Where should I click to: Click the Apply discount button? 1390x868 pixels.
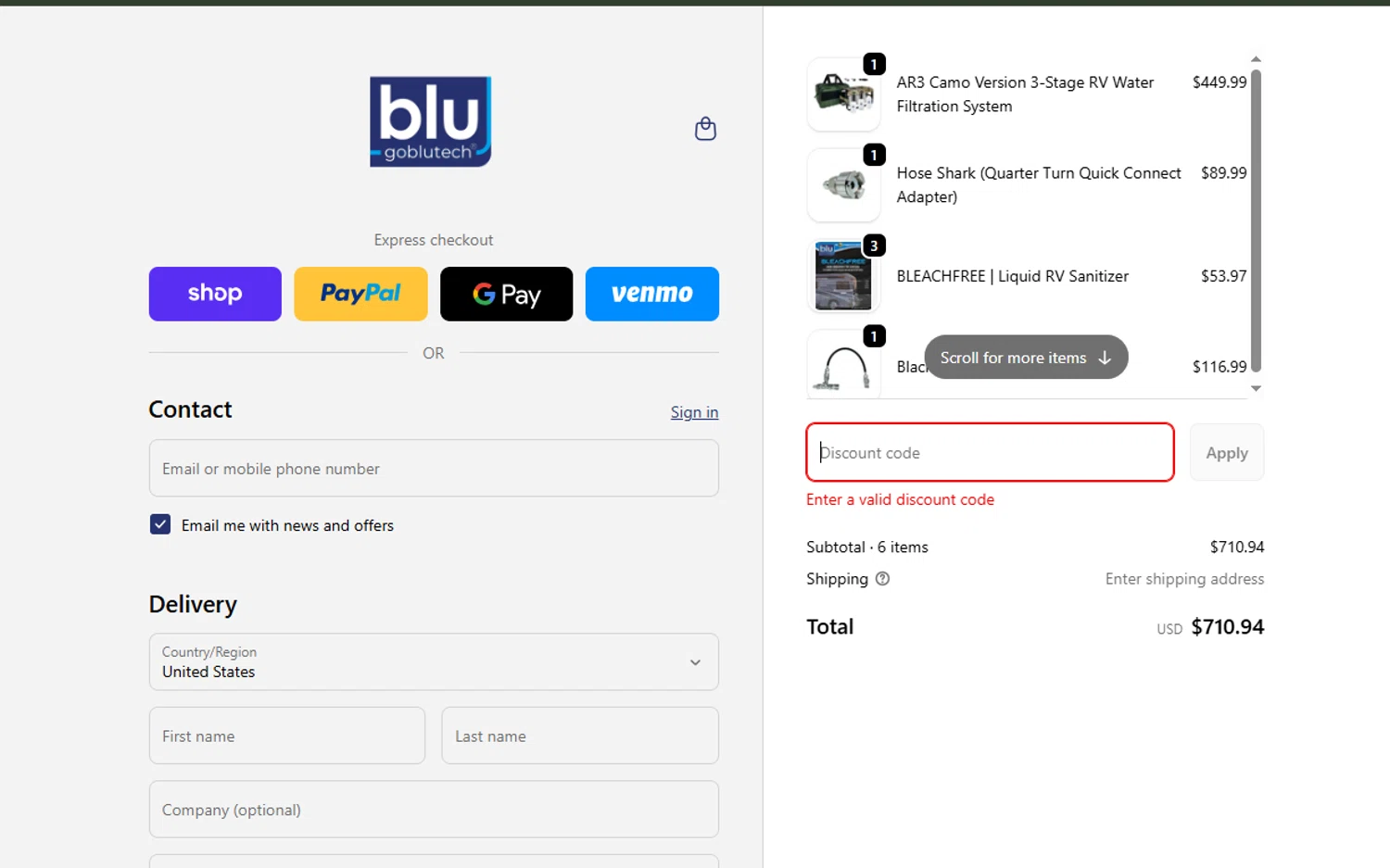pyautogui.click(x=1227, y=452)
